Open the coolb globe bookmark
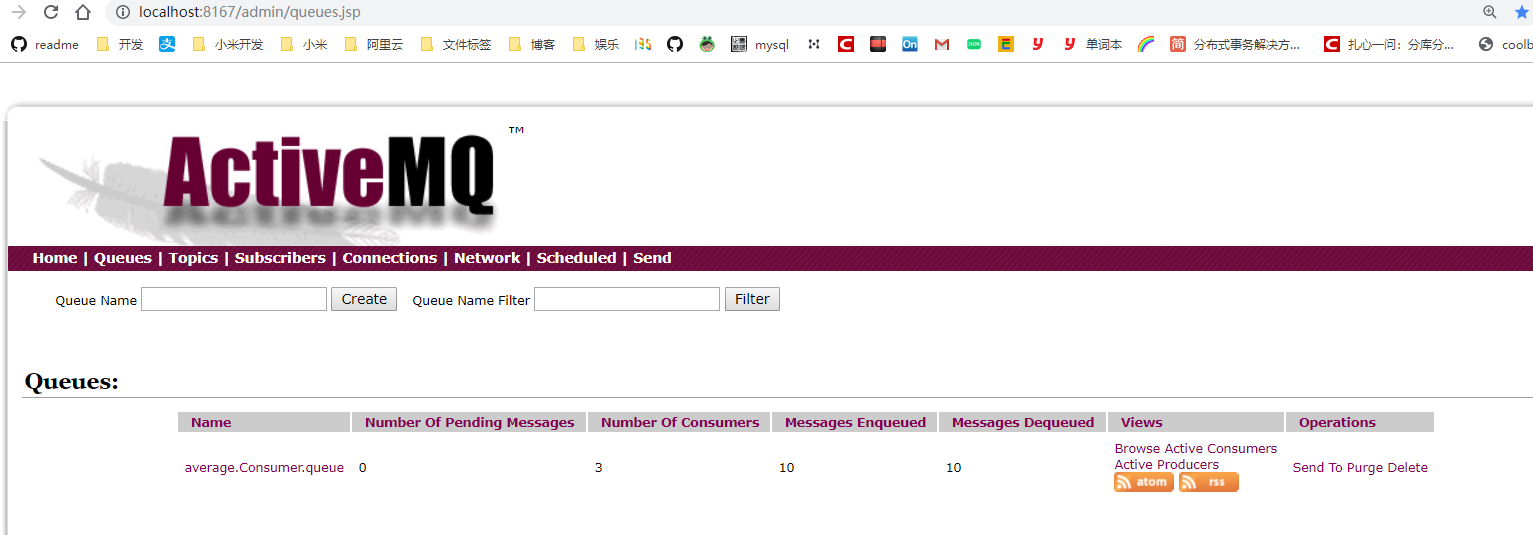 1505,44
